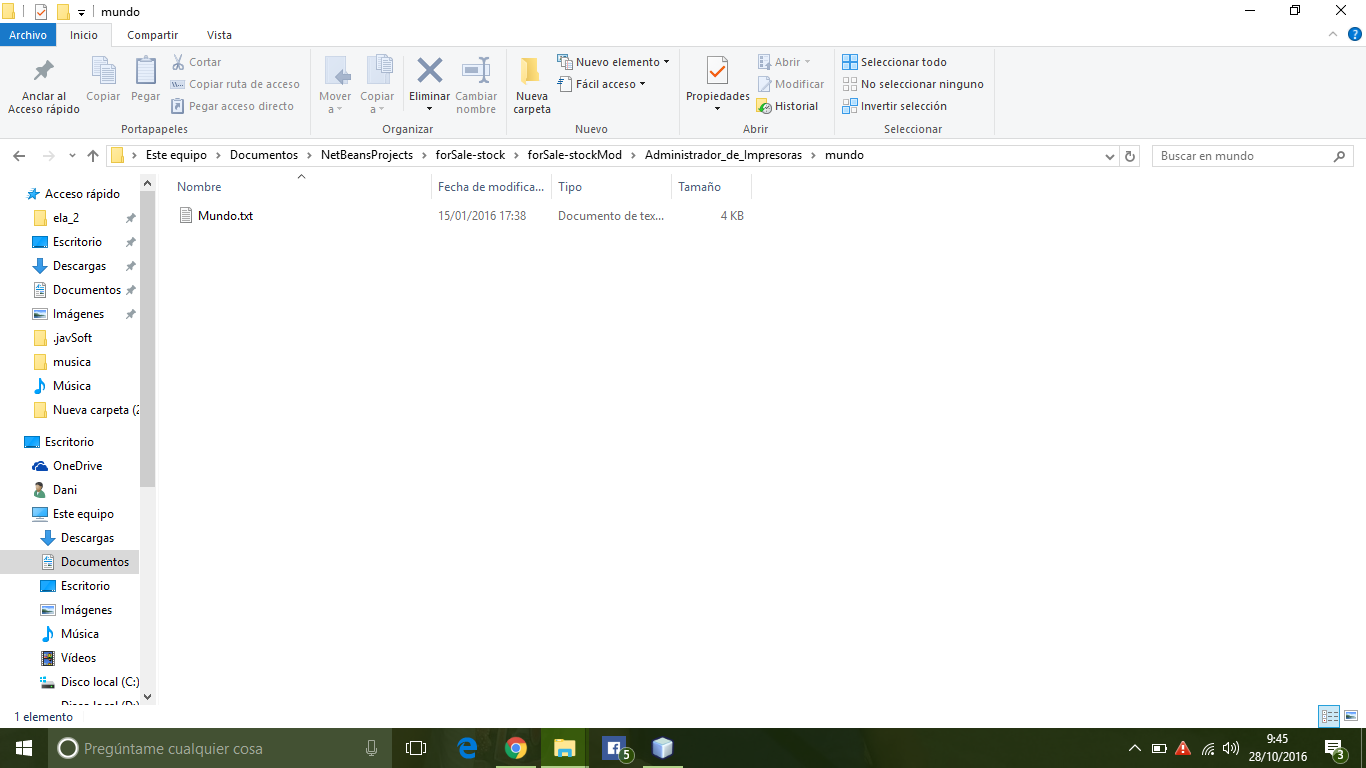The width and height of the screenshot is (1366, 768).
Task: Click the Pegar clipboard icon
Action: pos(145,70)
